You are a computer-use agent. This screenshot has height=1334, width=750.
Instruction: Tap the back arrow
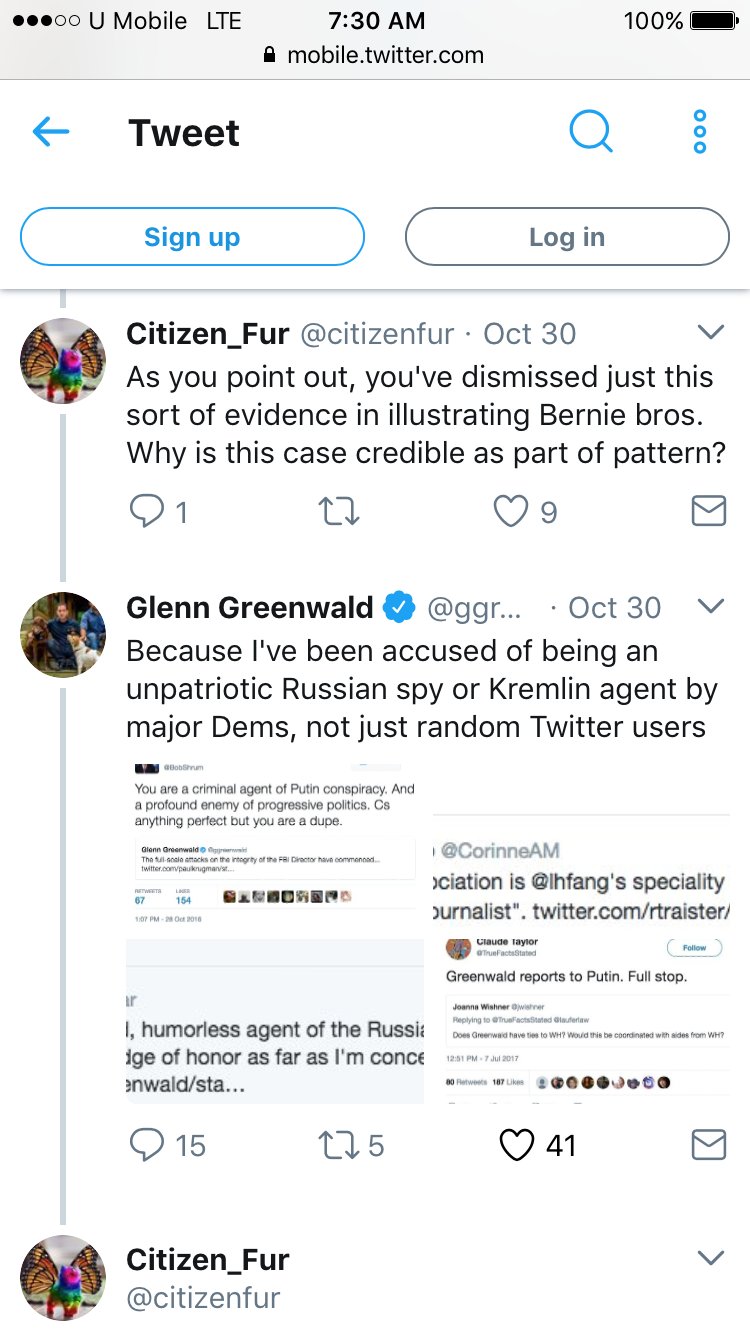click(51, 132)
